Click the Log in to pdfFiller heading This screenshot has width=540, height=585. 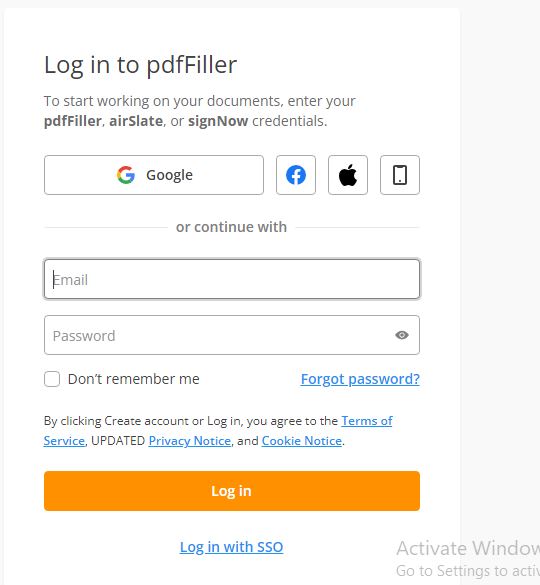coord(140,65)
